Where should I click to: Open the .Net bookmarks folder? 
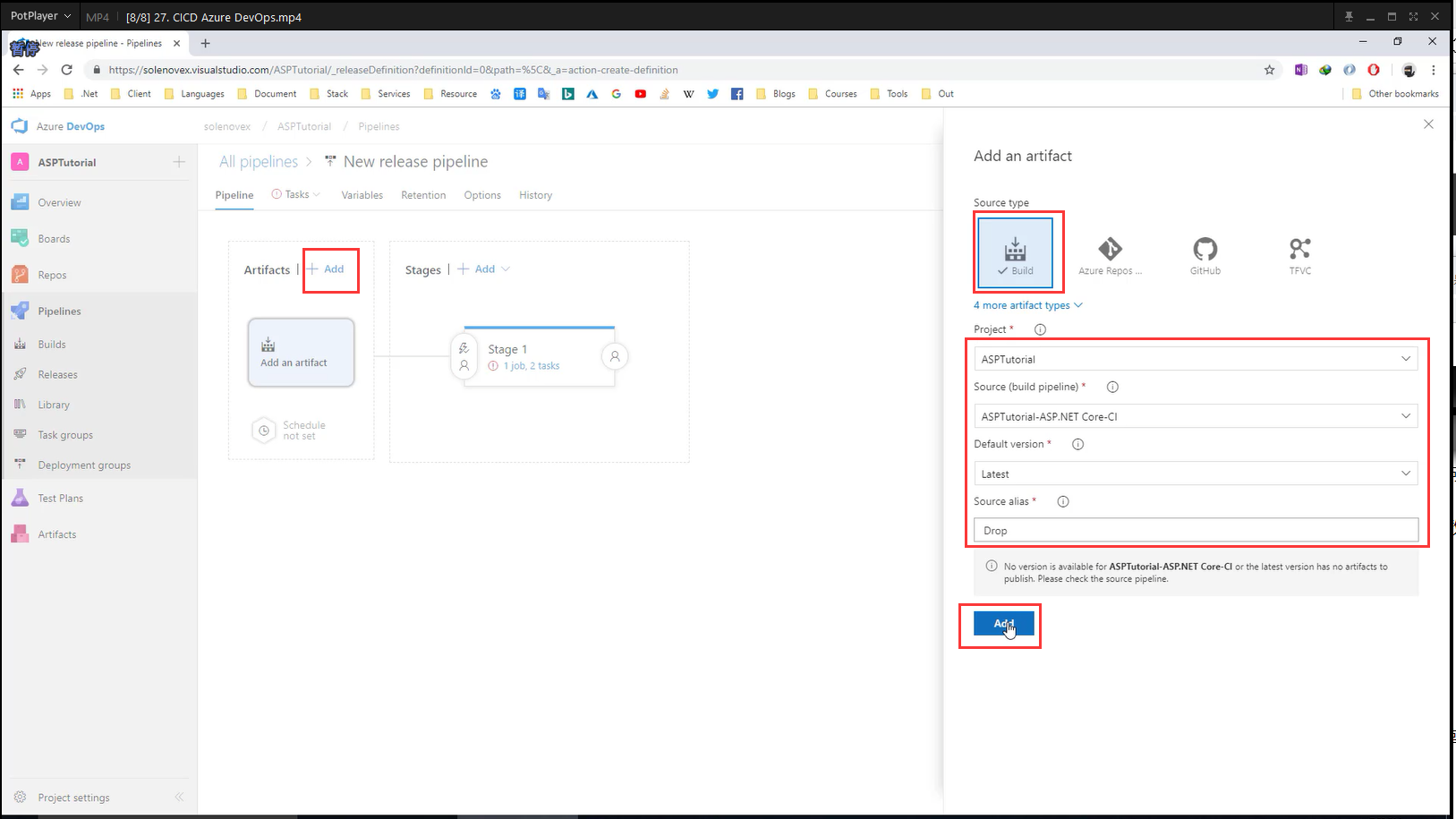click(81, 94)
